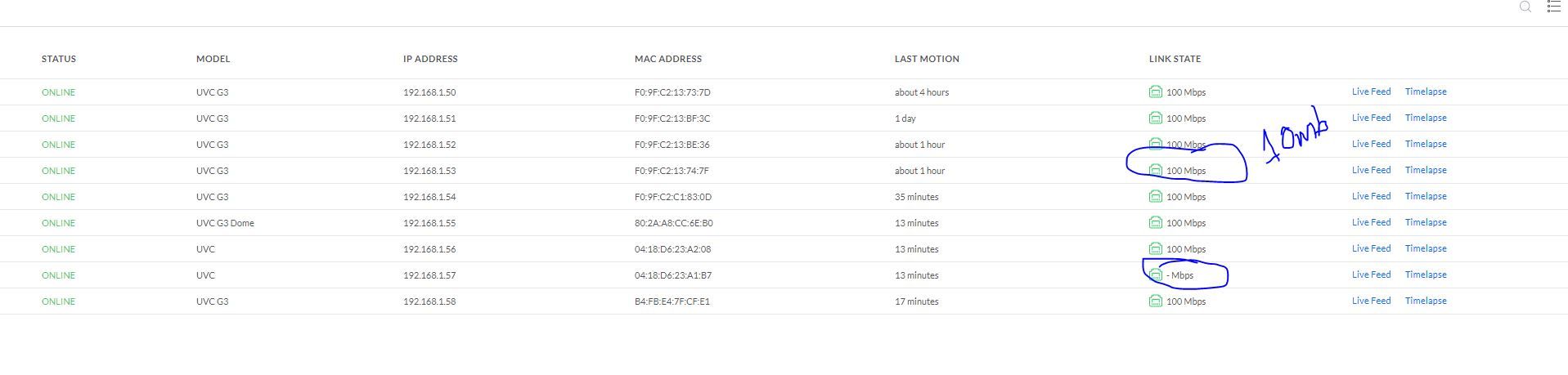View Live Feed of UVC G3 Dome
The width and height of the screenshot is (1568, 375).
point(1371,222)
